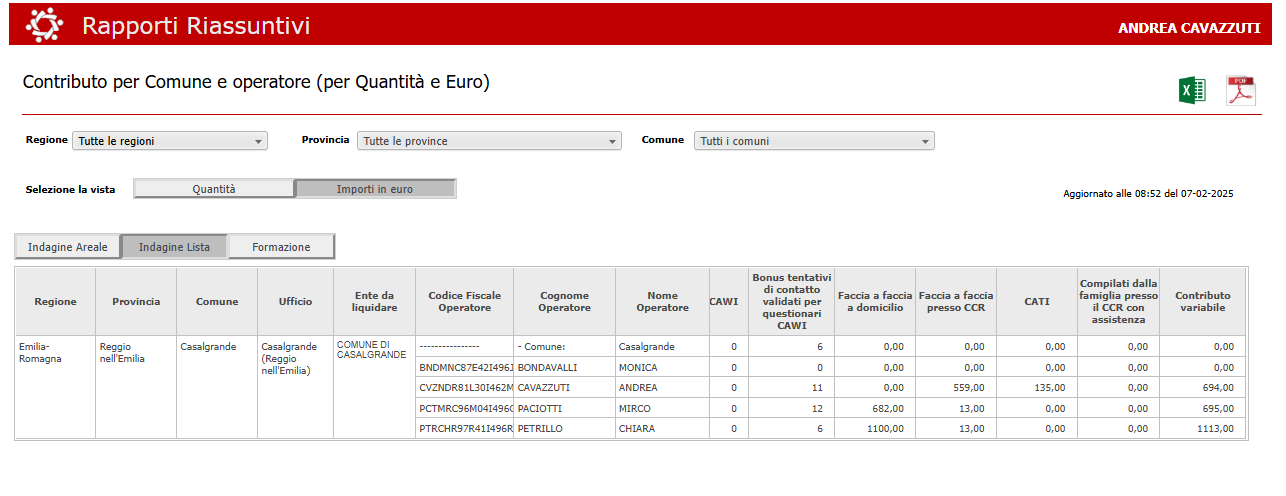Select the Indagine Lista tab
Screen dimensions: 1286x496
pos(174,247)
